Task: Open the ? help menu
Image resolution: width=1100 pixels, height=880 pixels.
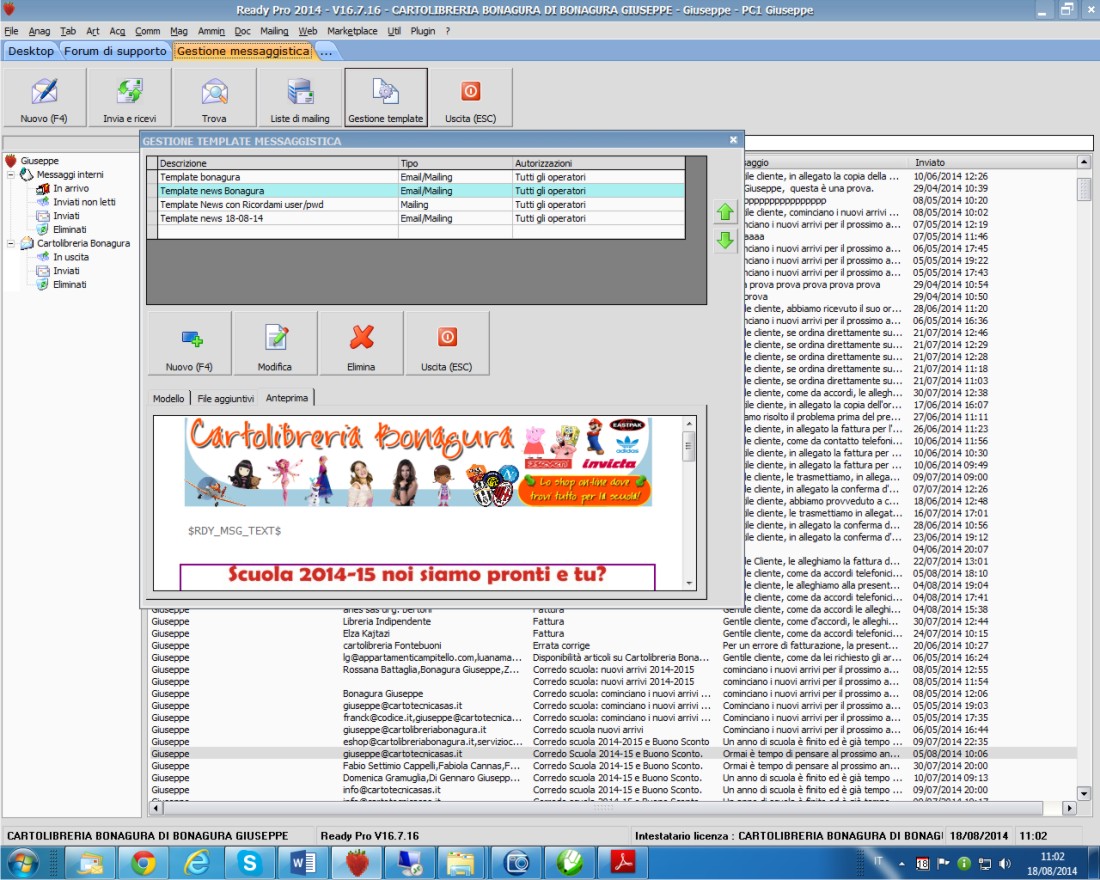Action: (448, 31)
